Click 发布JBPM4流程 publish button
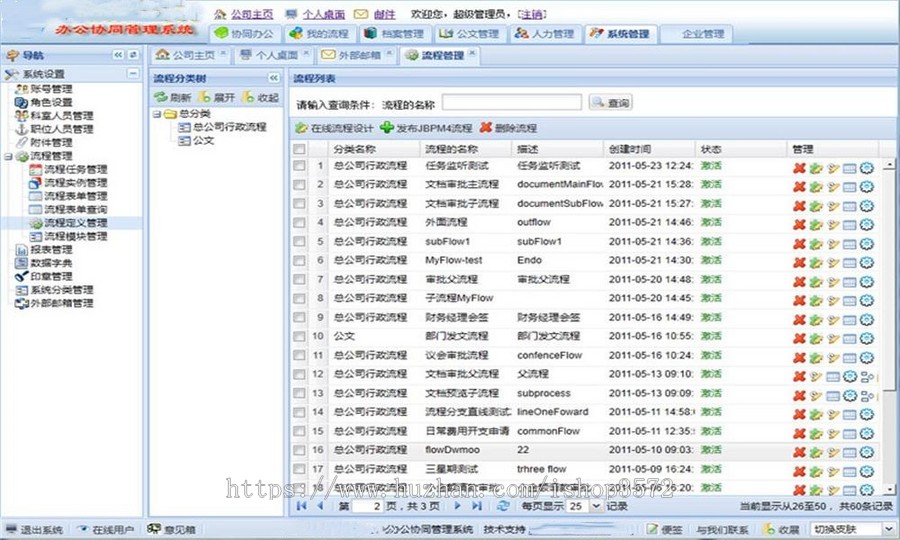Viewport: 900px width, 540px height. (x=426, y=128)
